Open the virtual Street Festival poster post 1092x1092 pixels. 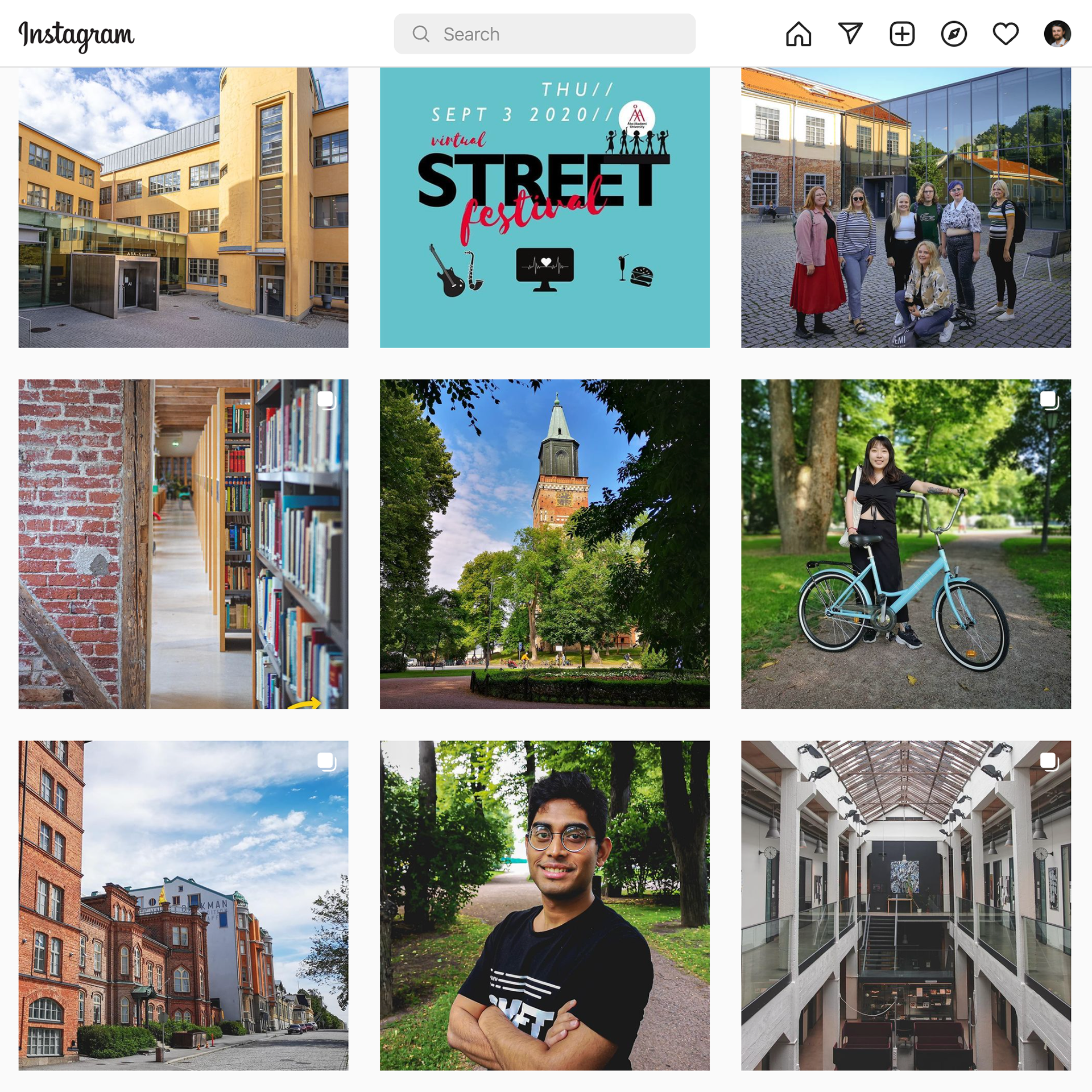pos(544,208)
